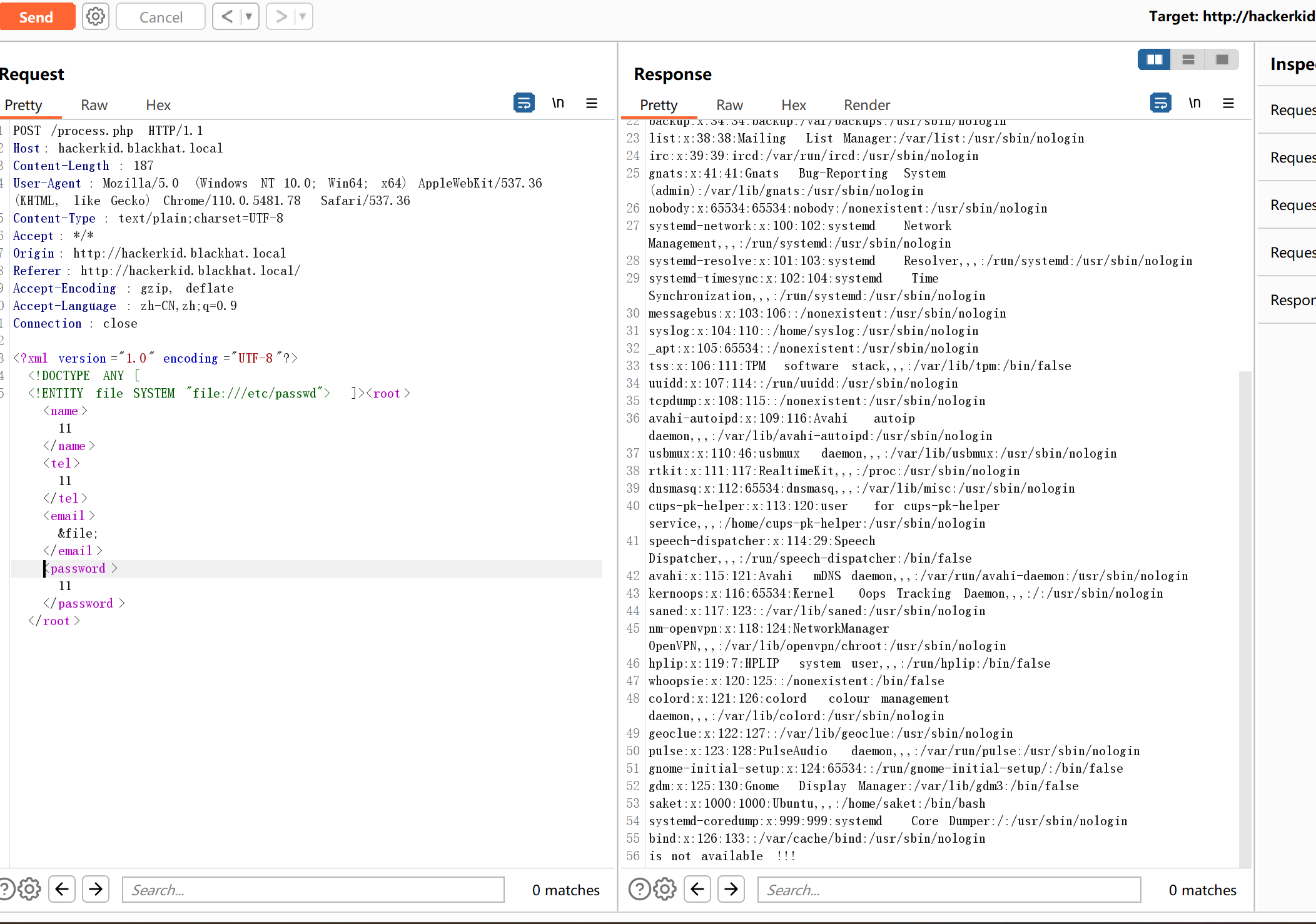Toggle word wrap in Response panel
The image size is (1316, 924).
1161,103
